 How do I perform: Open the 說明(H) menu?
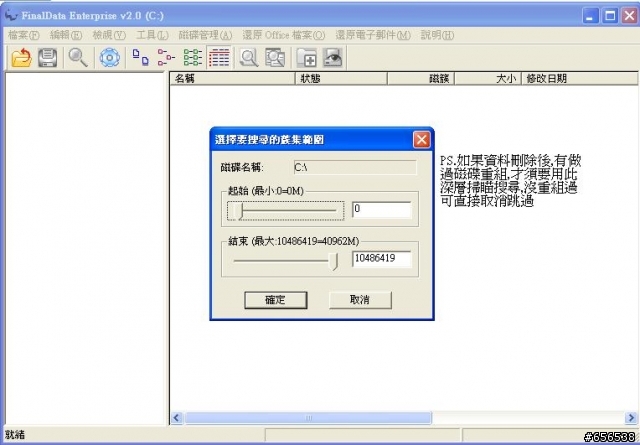[x=437, y=36]
